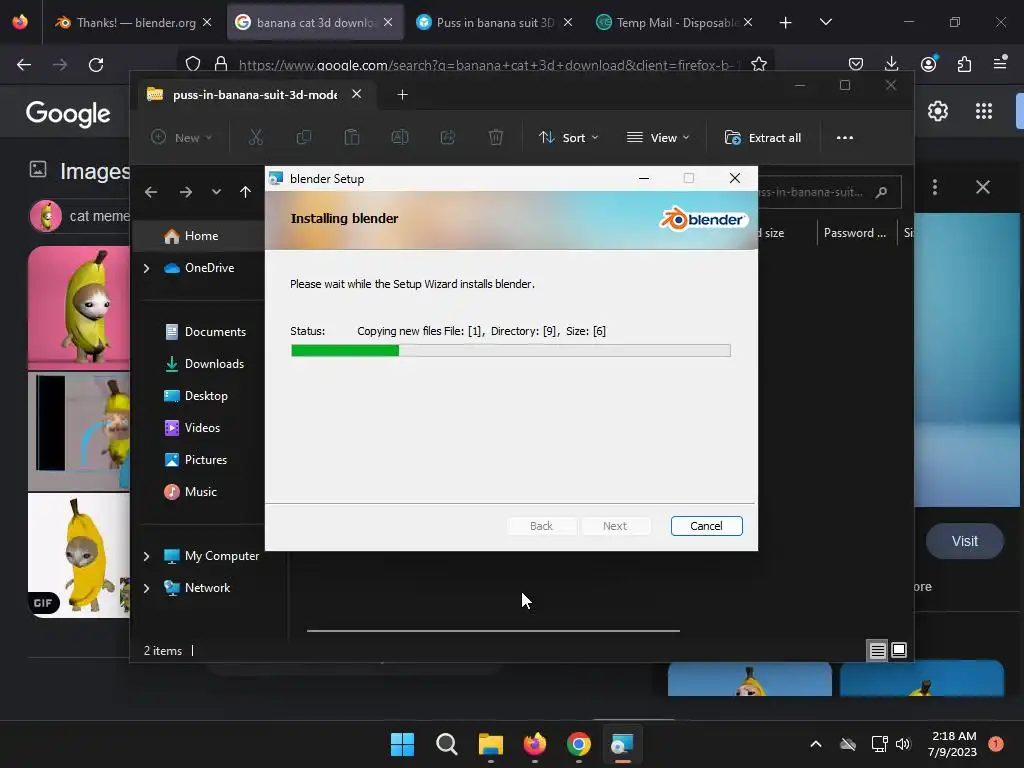Click the Extract all button in File Explorer
Viewport: 1024px width, 768px height.
coord(763,138)
